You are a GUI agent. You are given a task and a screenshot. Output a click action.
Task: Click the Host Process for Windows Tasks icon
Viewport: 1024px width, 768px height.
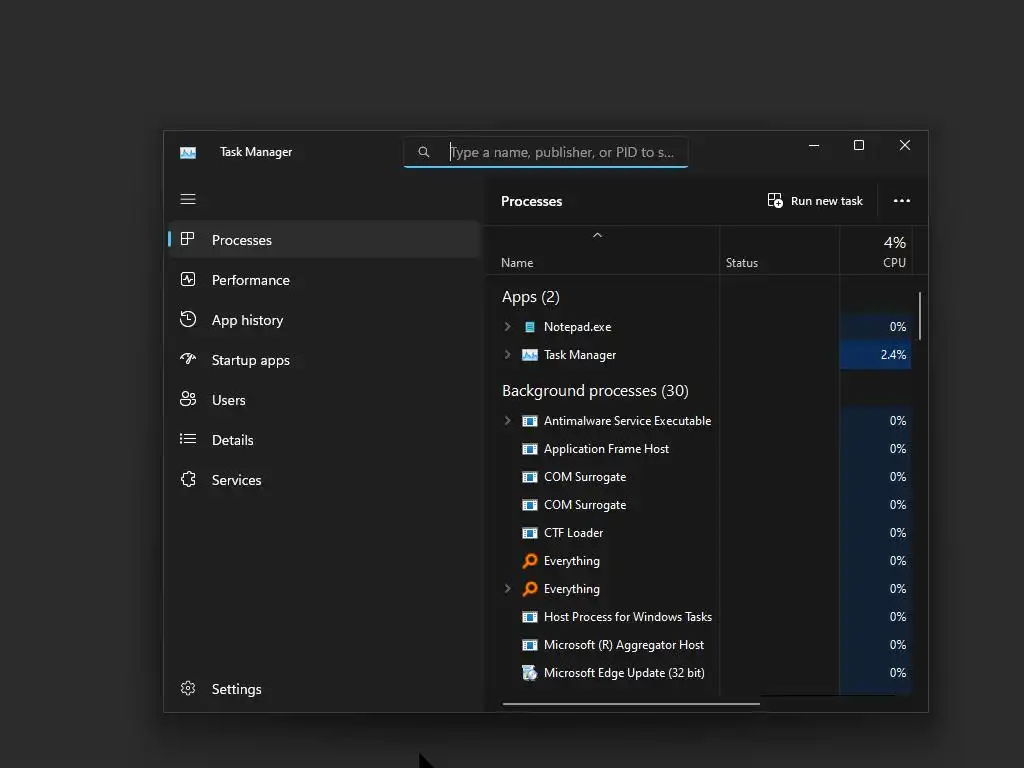tap(530, 616)
